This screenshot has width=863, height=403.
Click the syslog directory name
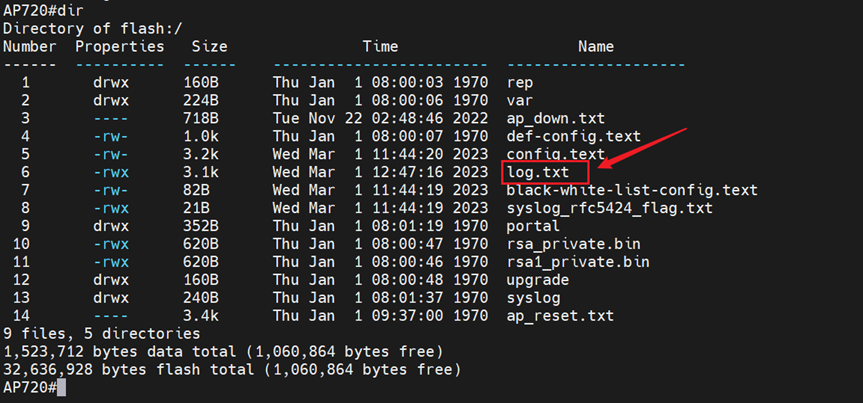pyautogui.click(x=534, y=298)
